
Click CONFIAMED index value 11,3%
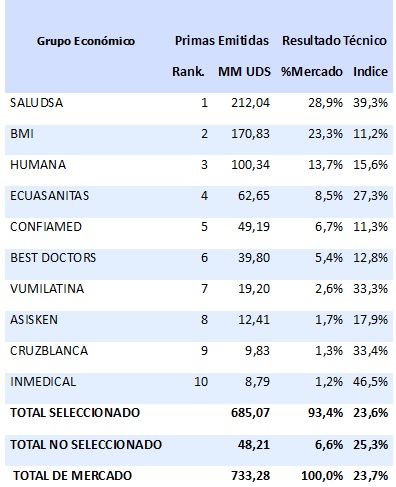click(370, 227)
